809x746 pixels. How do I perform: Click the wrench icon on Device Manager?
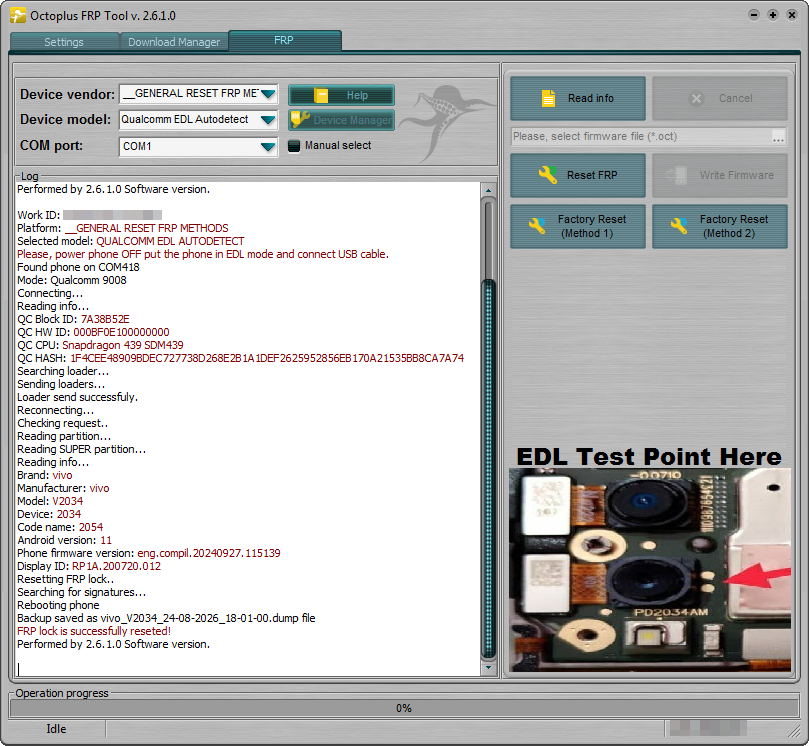click(x=300, y=119)
